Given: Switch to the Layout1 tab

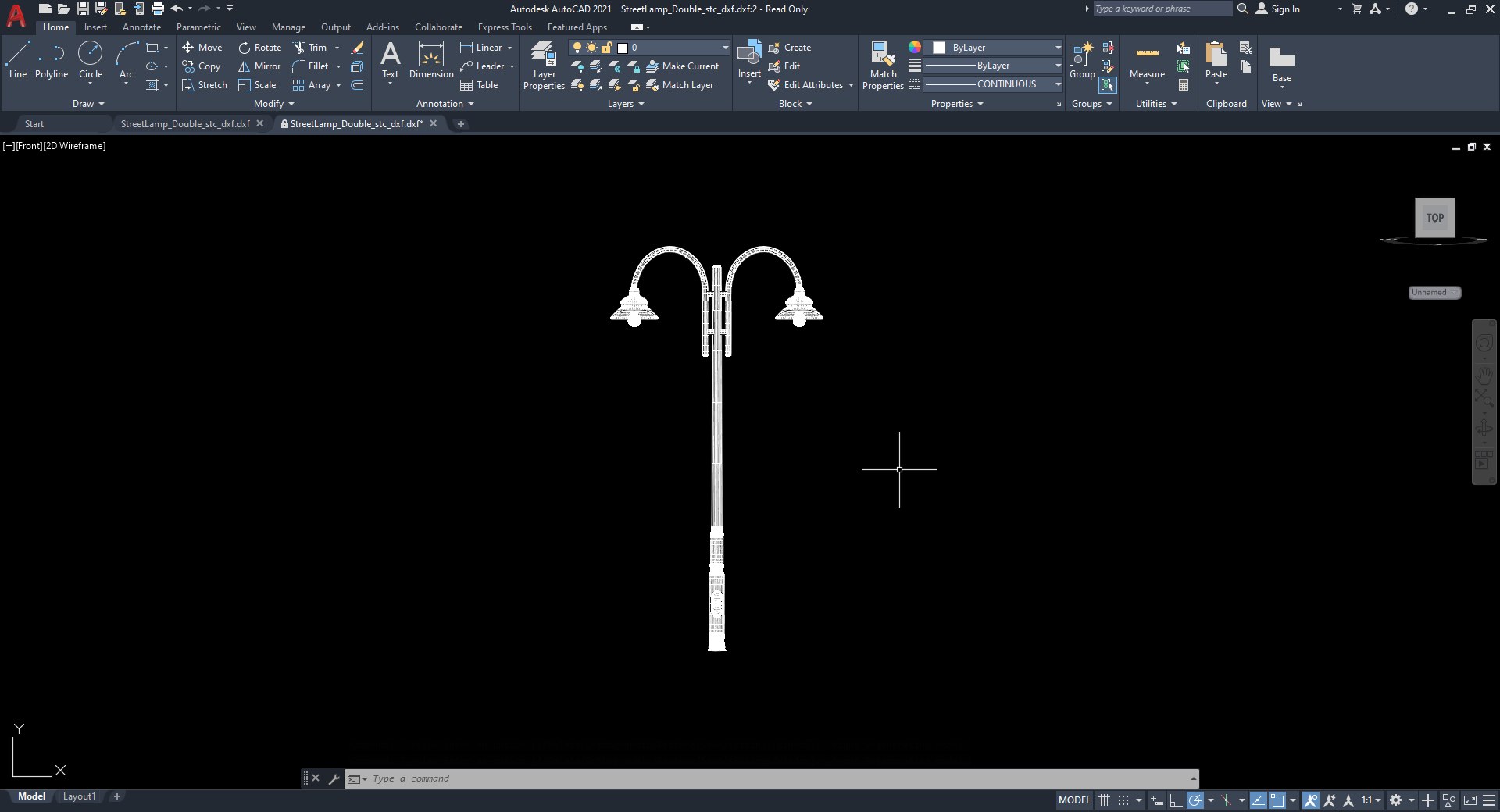Looking at the screenshot, I should click(79, 797).
